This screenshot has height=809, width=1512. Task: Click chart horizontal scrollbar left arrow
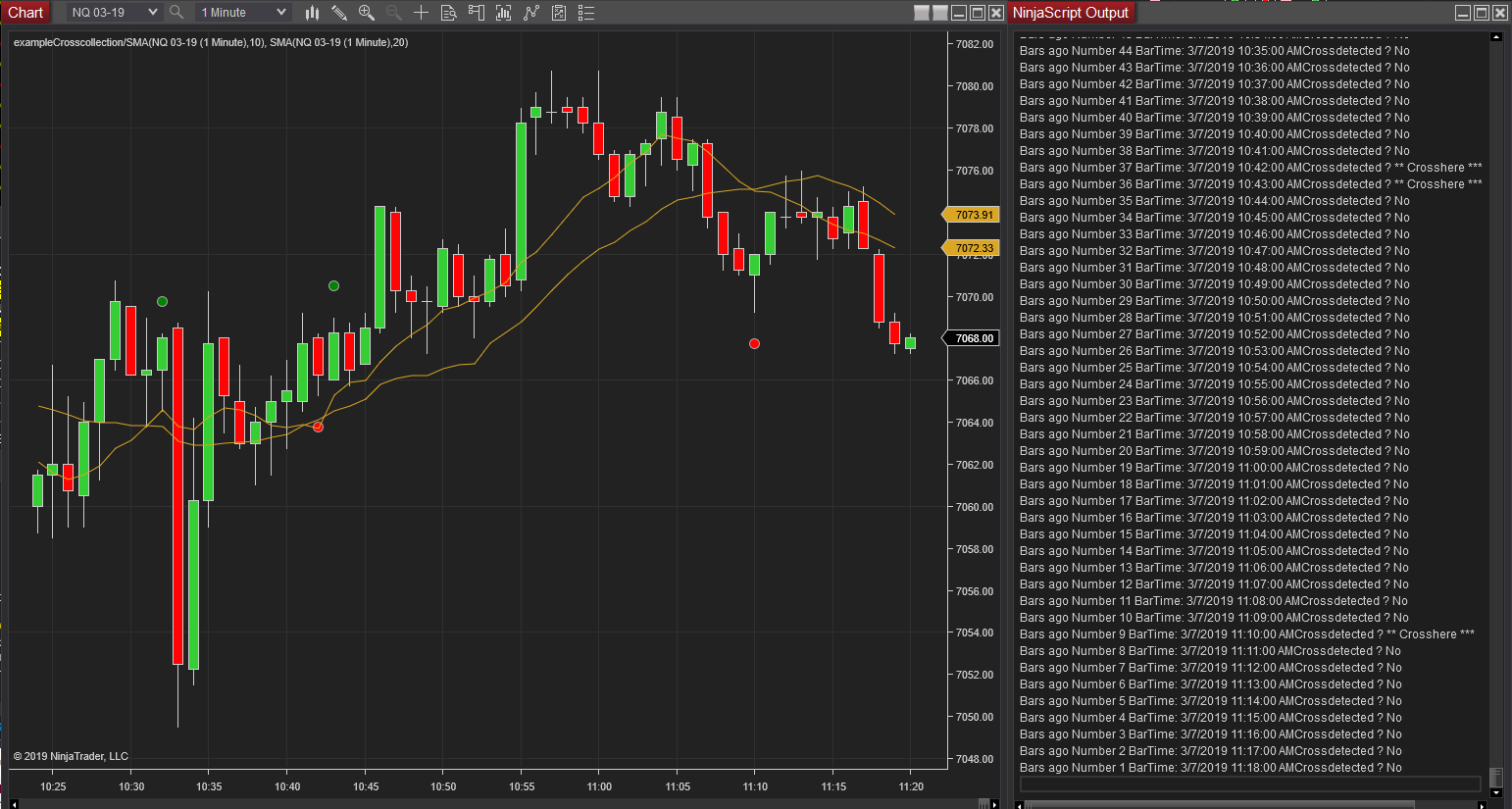coord(14,804)
